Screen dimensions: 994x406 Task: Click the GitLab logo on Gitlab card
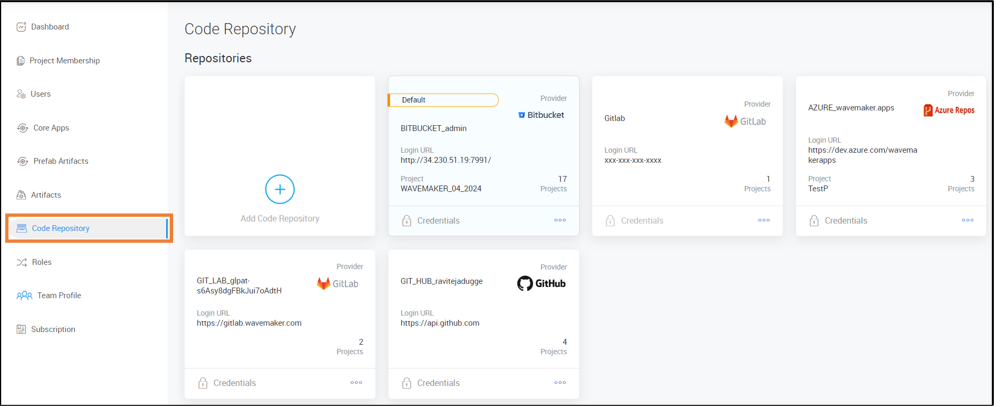pos(745,121)
